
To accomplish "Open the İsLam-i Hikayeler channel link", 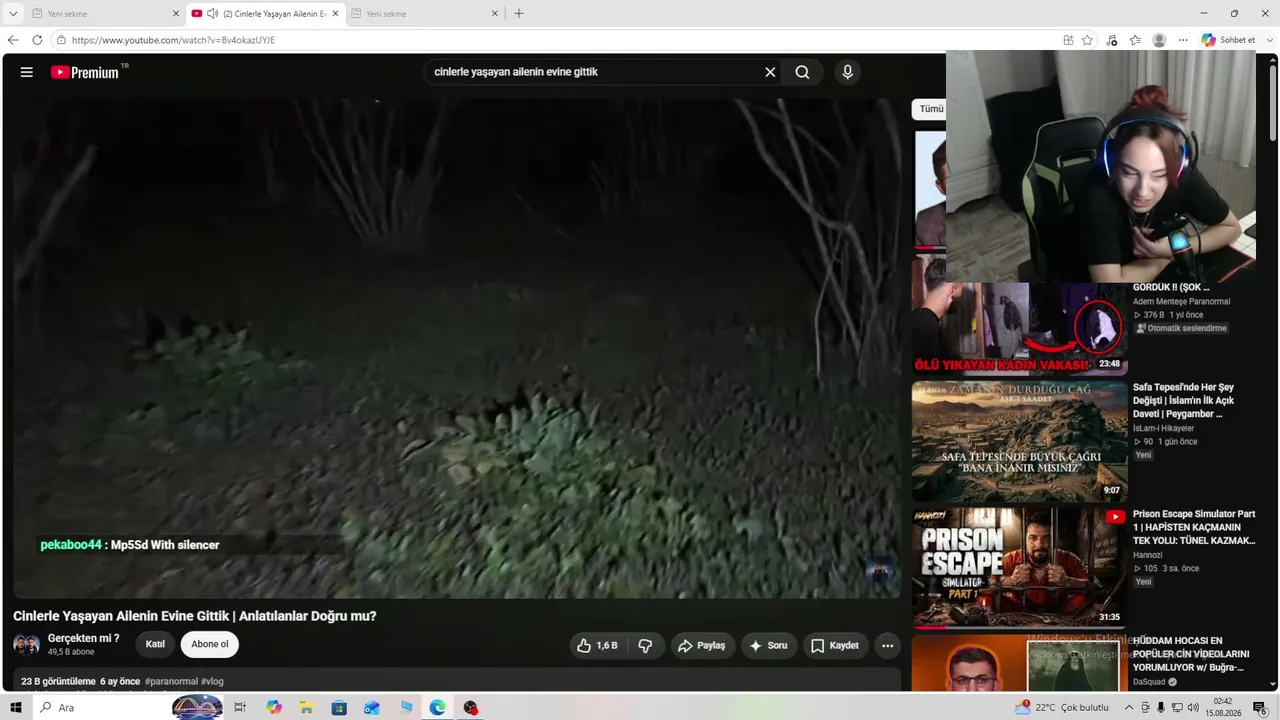I will point(1165,428).
